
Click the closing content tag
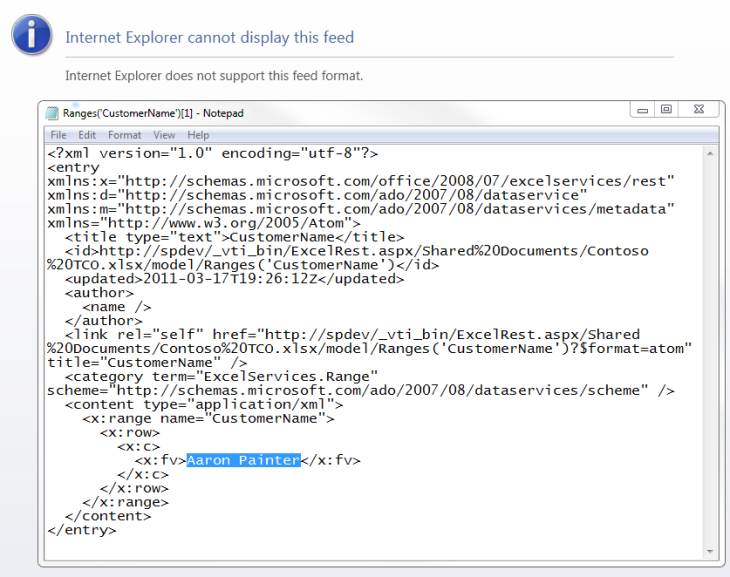click(108, 516)
